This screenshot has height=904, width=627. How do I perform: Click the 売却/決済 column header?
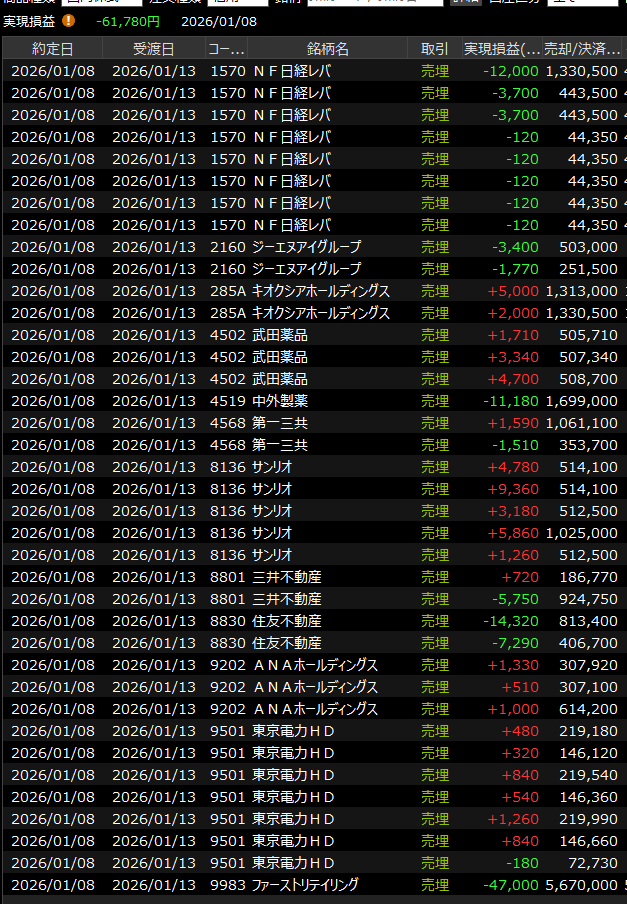582,49
